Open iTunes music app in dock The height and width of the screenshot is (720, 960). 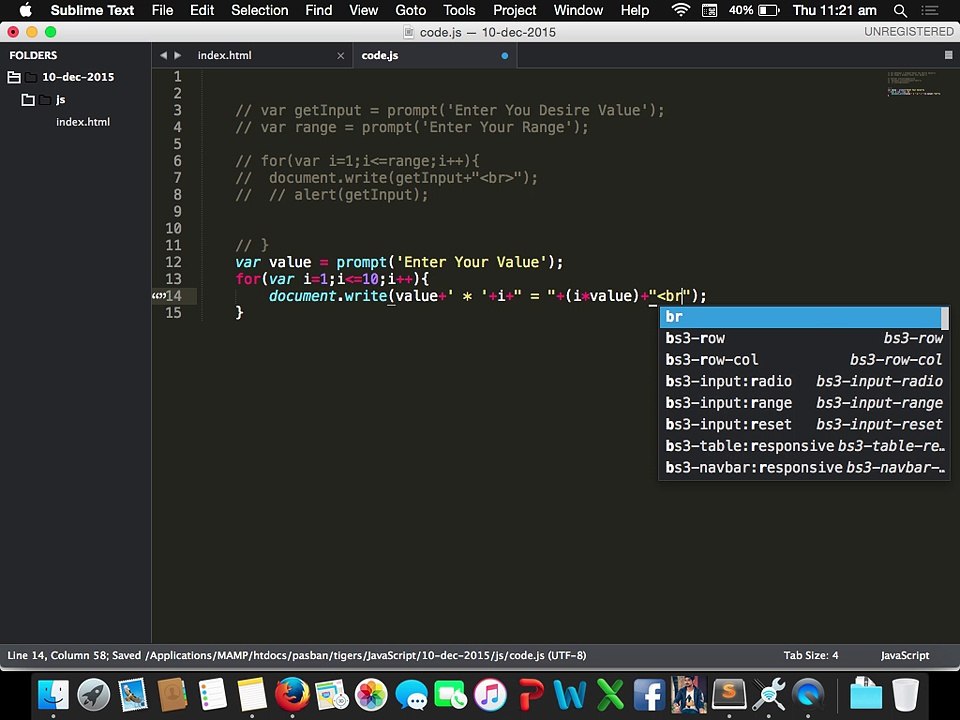coord(490,696)
